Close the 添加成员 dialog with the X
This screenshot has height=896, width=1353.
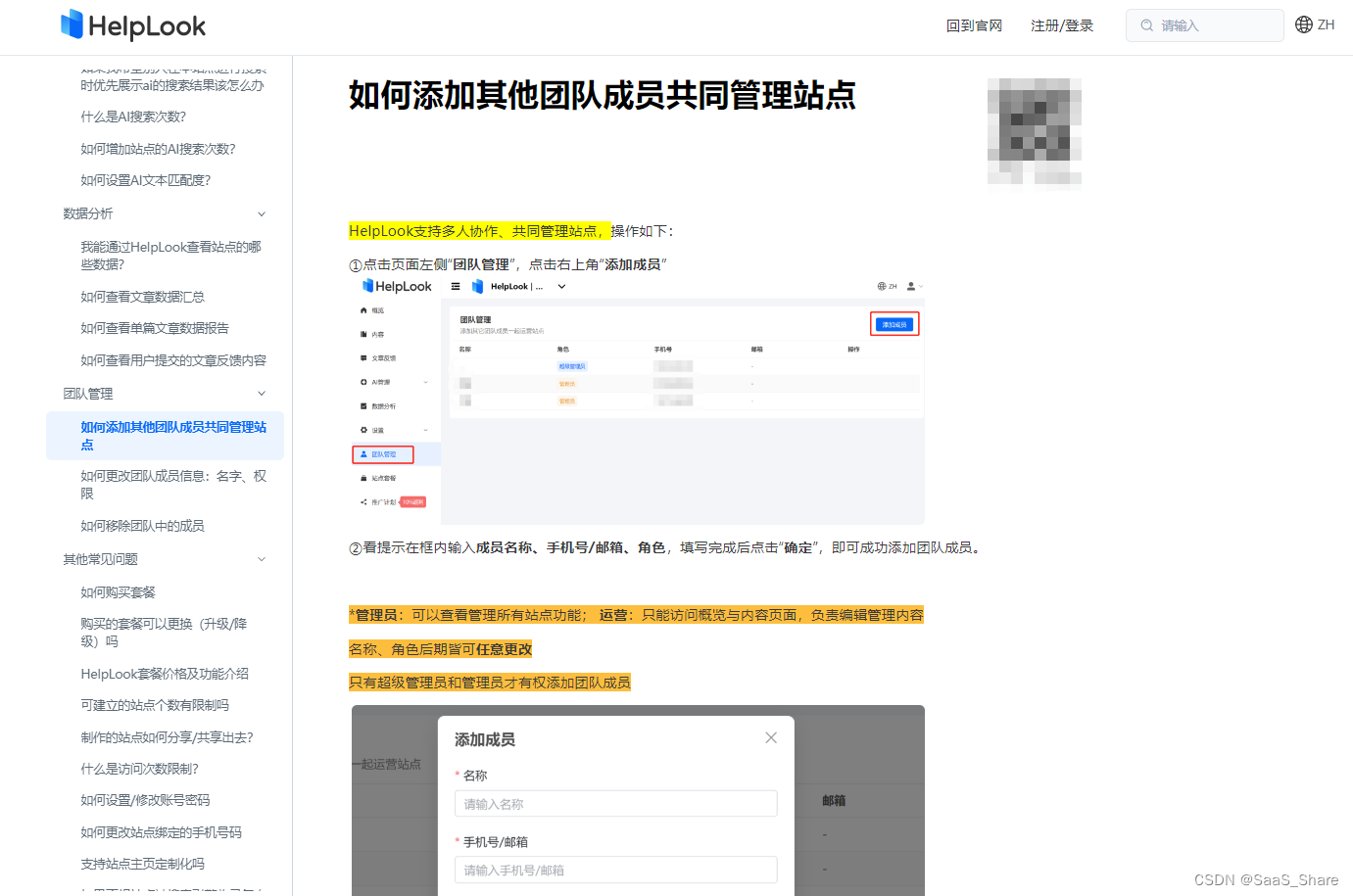pyautogui.click(x=771, y=737)
